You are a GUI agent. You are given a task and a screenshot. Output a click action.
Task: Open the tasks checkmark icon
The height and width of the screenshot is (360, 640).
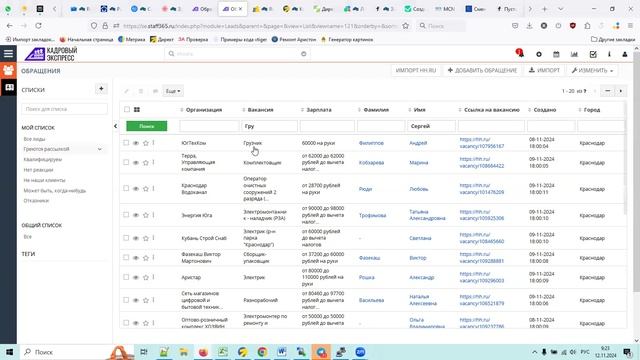point(593,54)
